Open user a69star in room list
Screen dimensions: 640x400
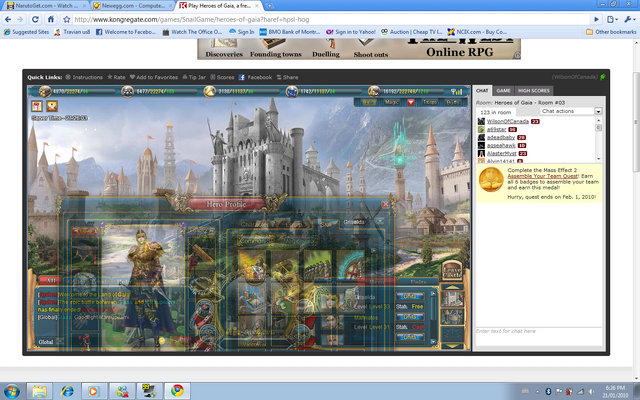pos(496,129)
